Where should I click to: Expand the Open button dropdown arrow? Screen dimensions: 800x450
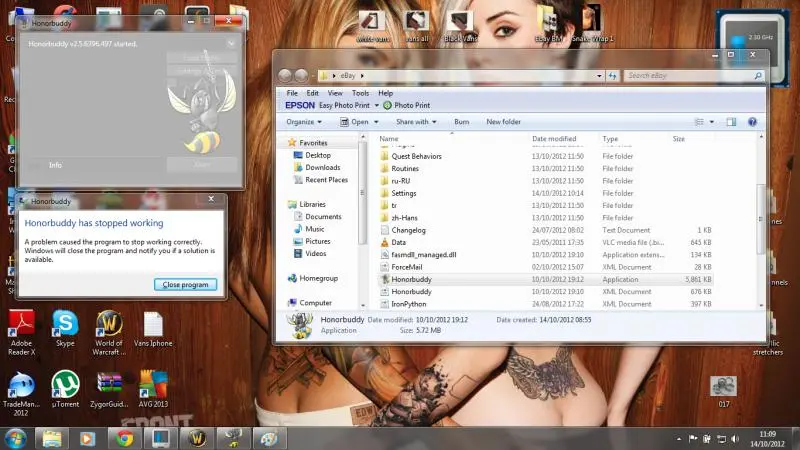pos(376,122)
